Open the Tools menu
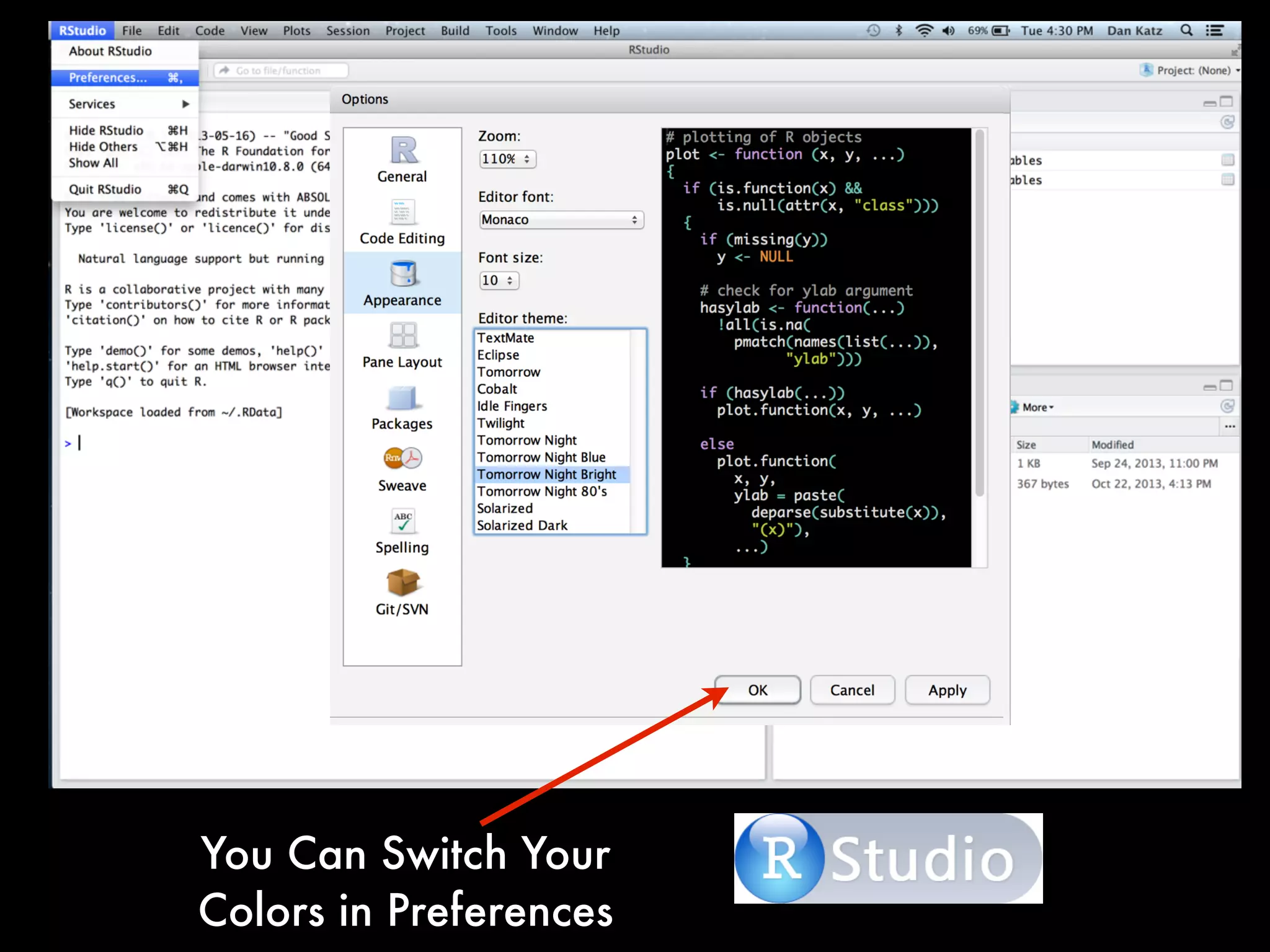This screenshot has width=1270, height=952. tap(500, 31)
